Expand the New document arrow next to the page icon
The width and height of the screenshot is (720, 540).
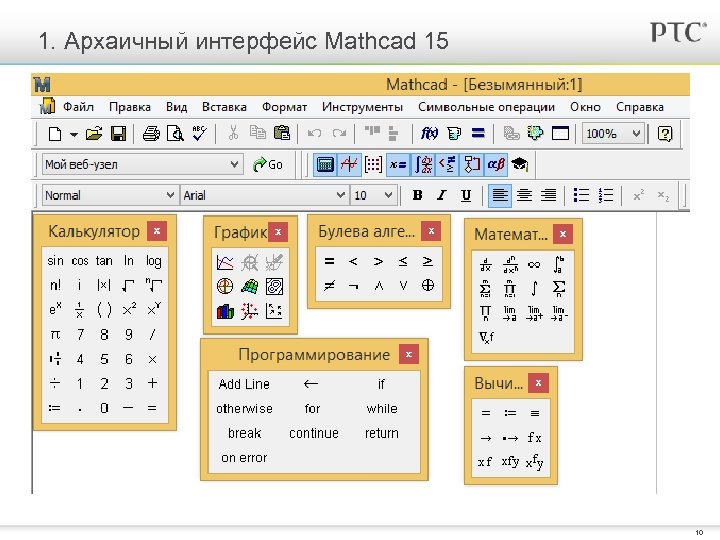tap(73, 135)
